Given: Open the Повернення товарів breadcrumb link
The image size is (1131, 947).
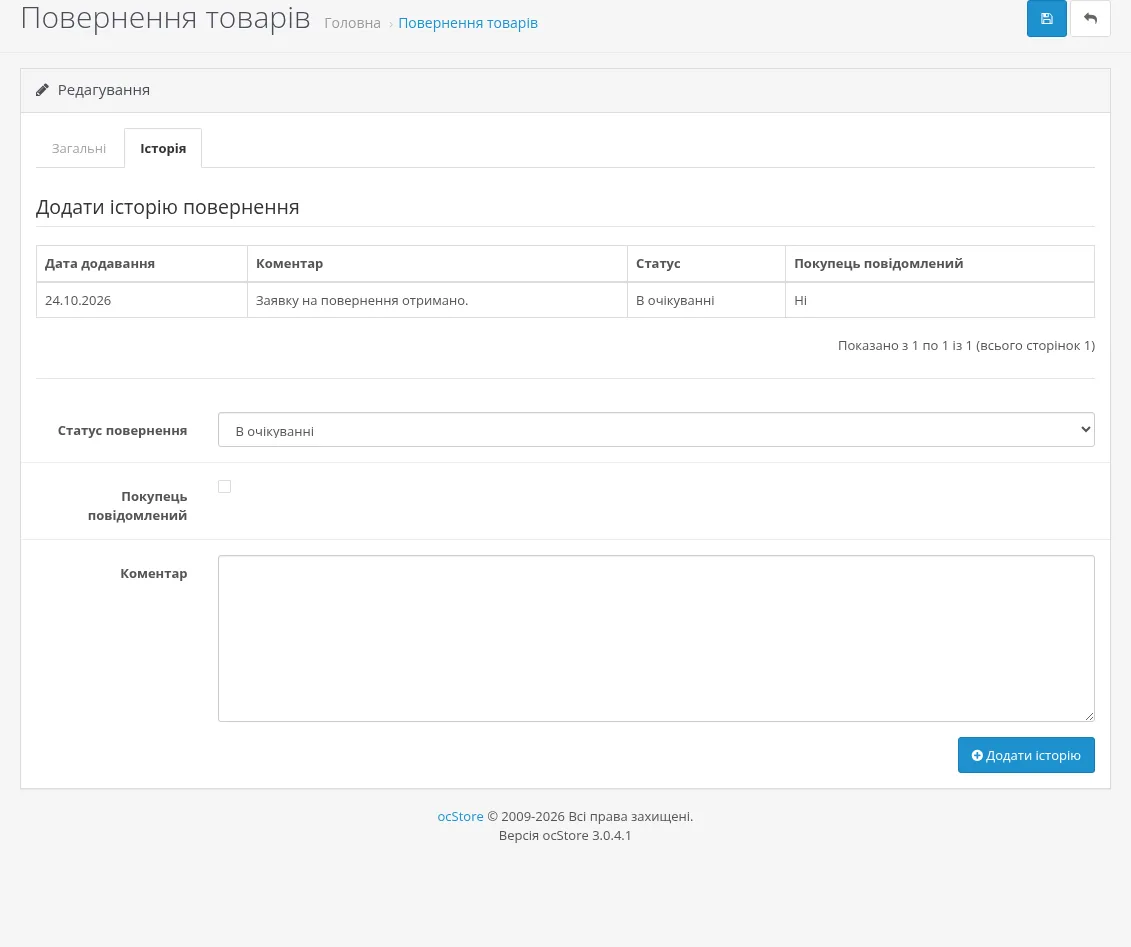Looking at the screenshot, I should click(x=468, y=23).
